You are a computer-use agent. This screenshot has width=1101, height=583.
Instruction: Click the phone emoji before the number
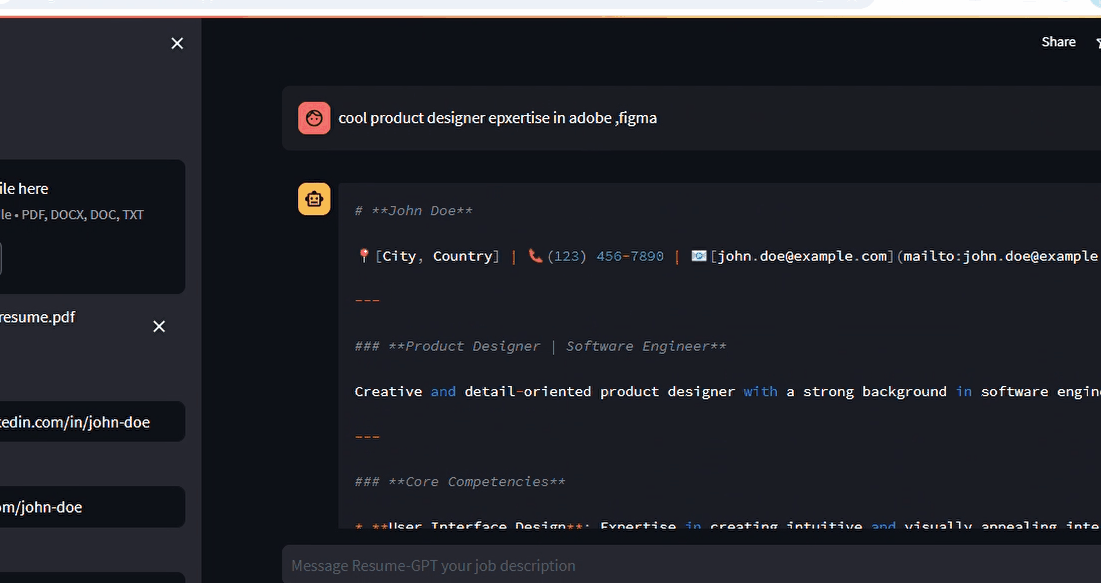point(536,256)
